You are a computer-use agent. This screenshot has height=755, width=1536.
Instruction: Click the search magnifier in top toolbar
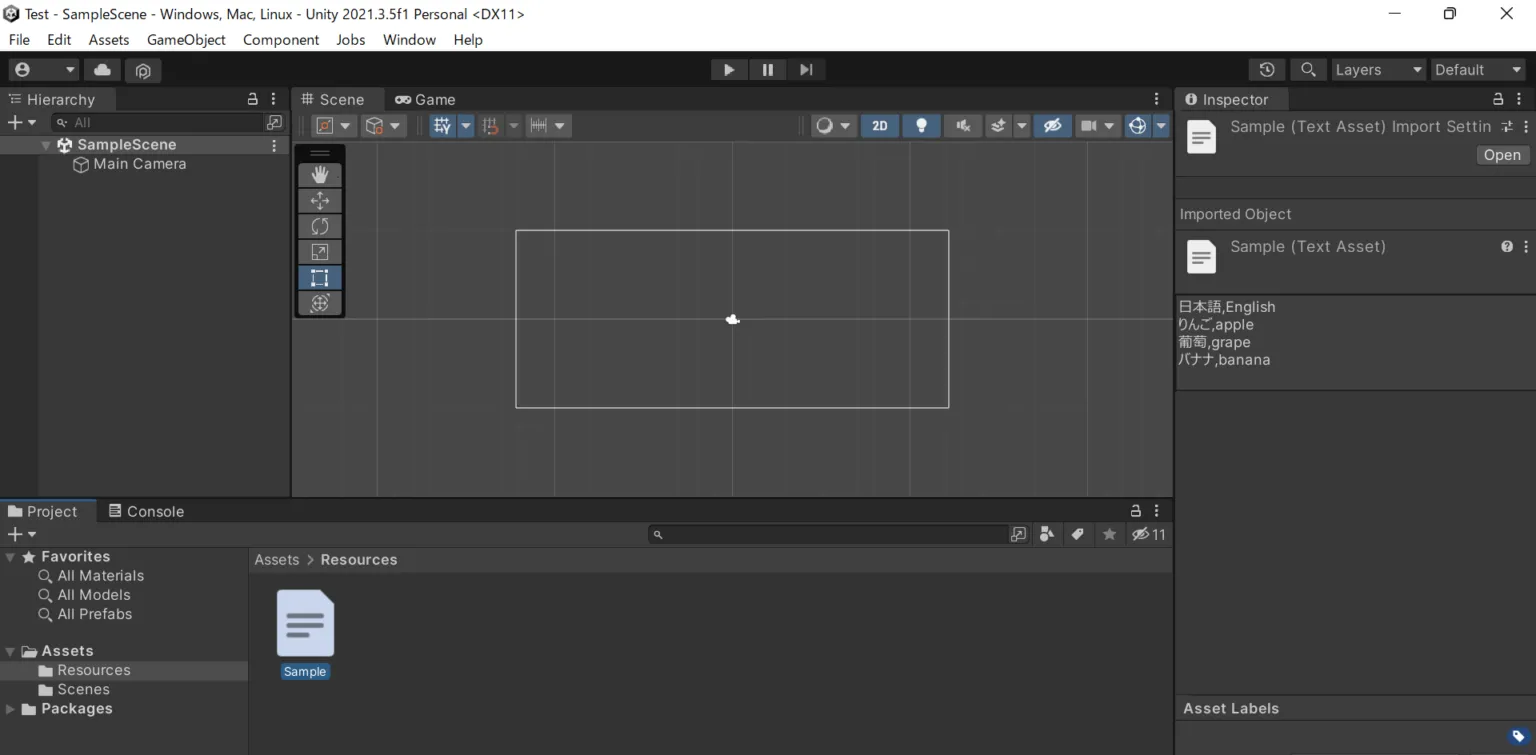point(1307,70)
